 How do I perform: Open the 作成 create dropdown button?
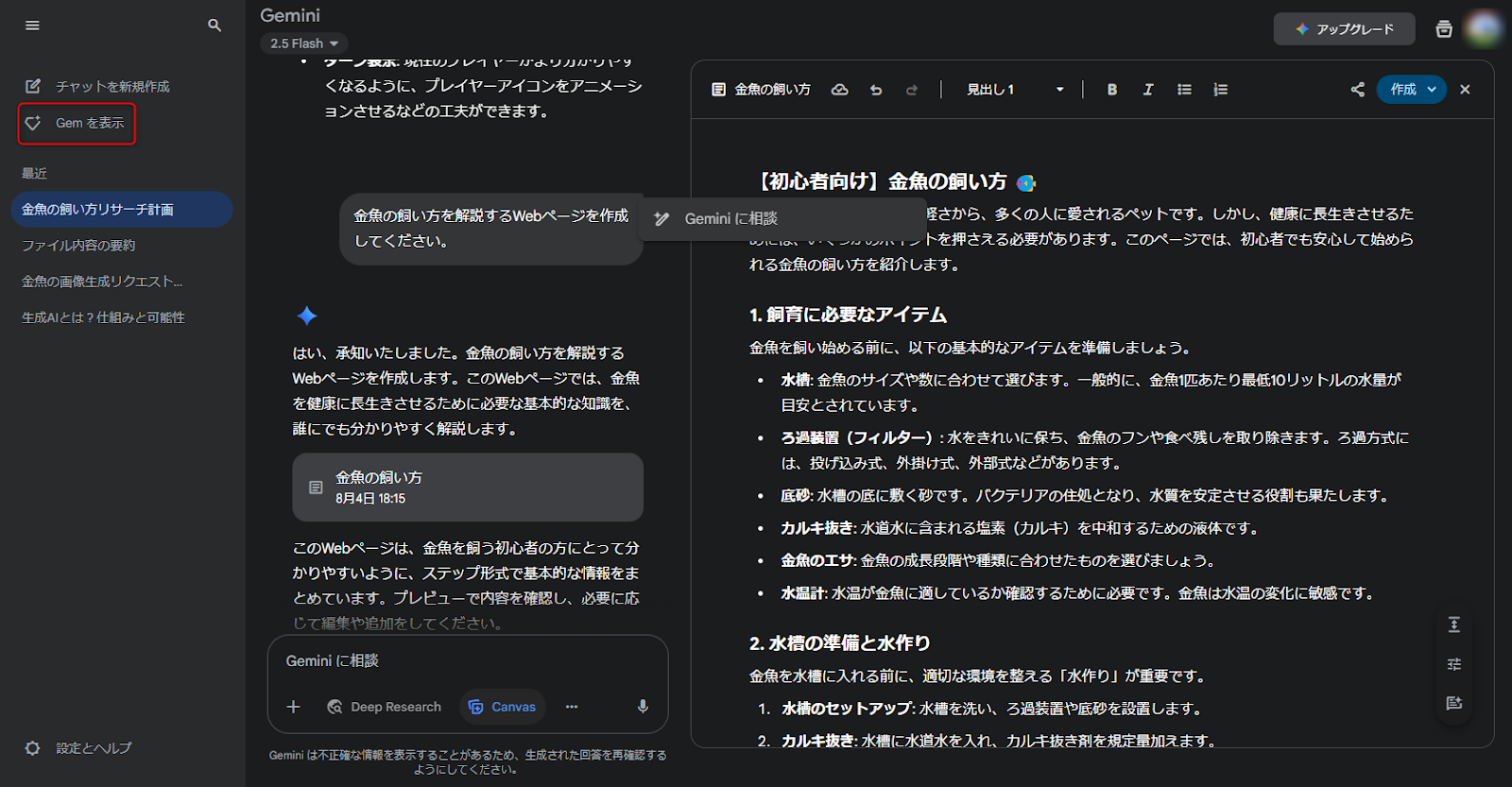[1411, 90]
